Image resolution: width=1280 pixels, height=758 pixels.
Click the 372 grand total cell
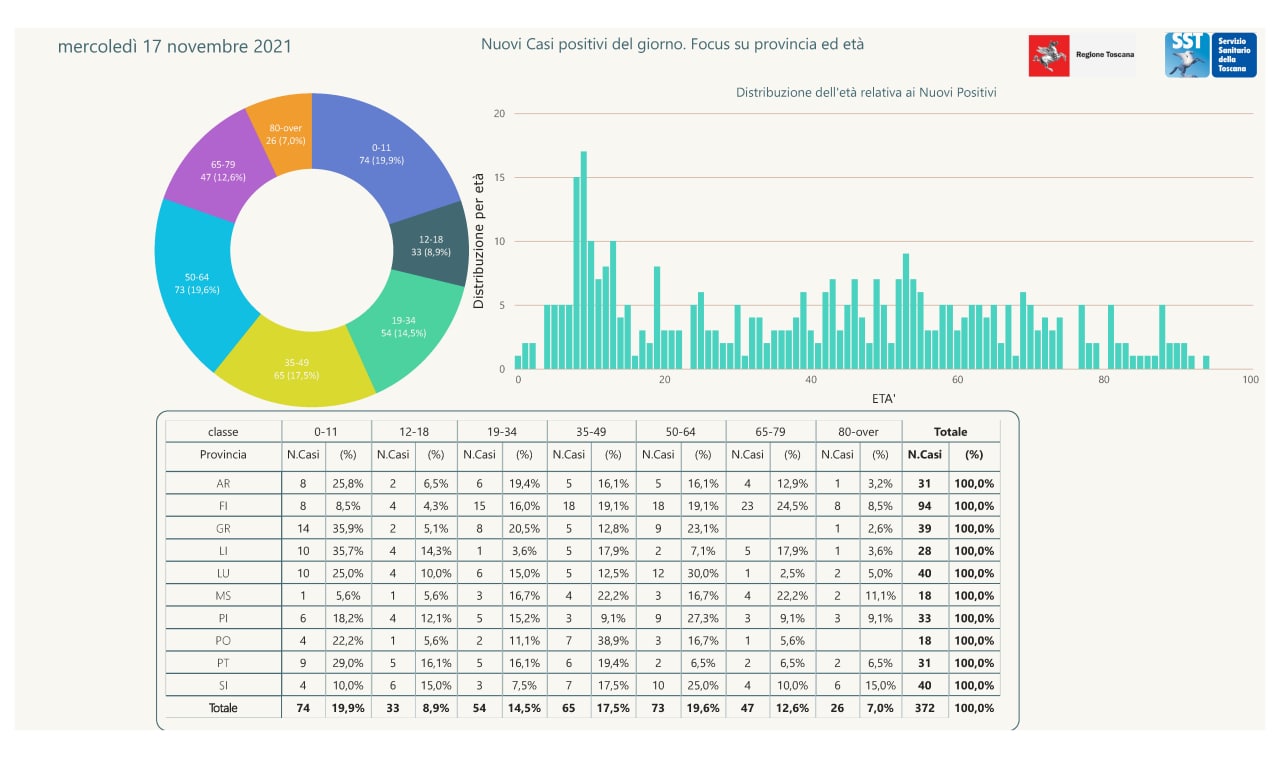point(924,708)
